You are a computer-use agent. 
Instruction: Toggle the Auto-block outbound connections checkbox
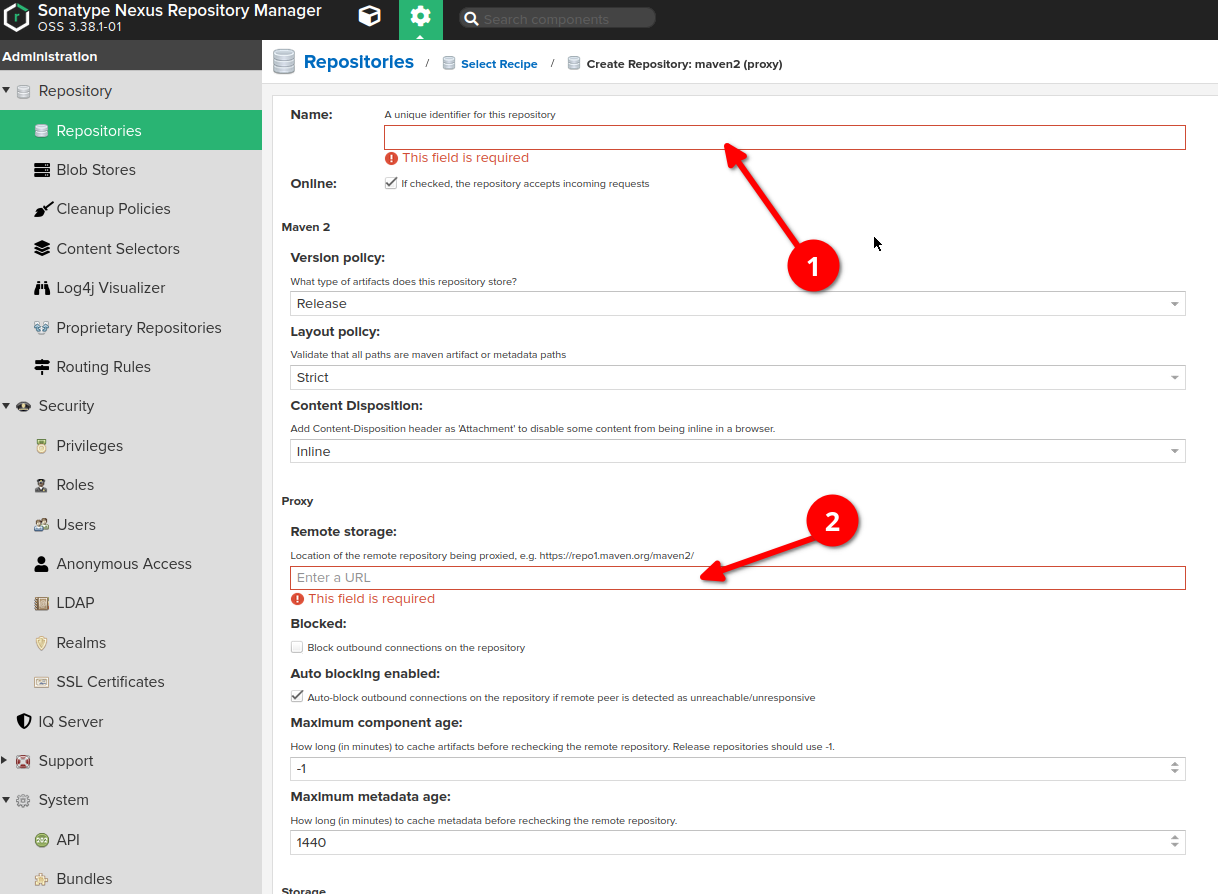[x=297, y=697]
